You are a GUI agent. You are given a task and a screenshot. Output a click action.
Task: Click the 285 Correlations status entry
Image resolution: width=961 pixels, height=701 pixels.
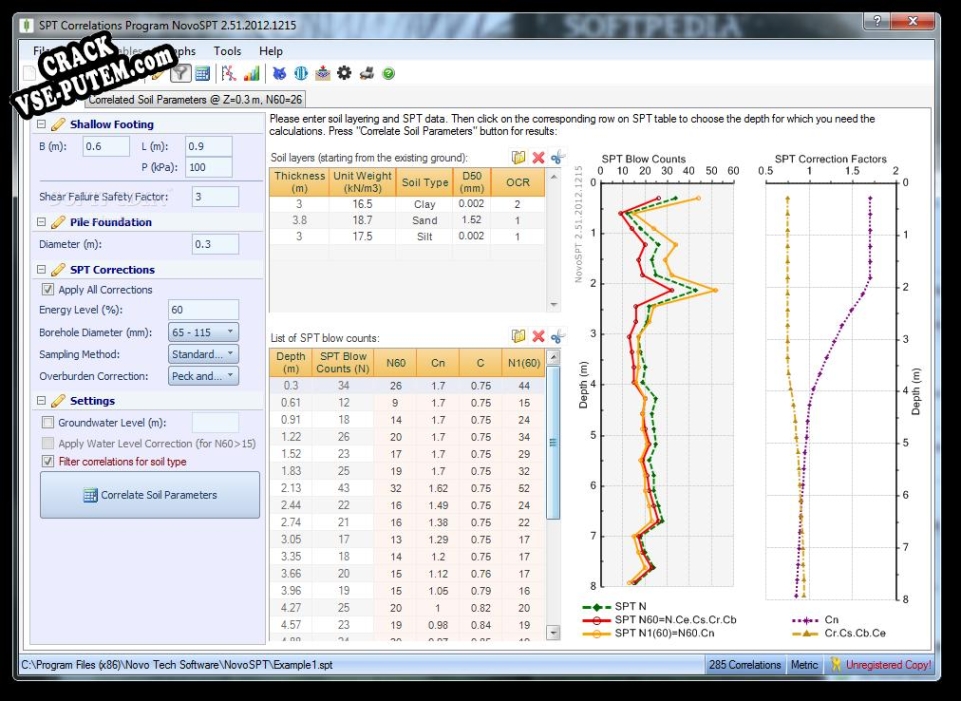pos(745,664)
